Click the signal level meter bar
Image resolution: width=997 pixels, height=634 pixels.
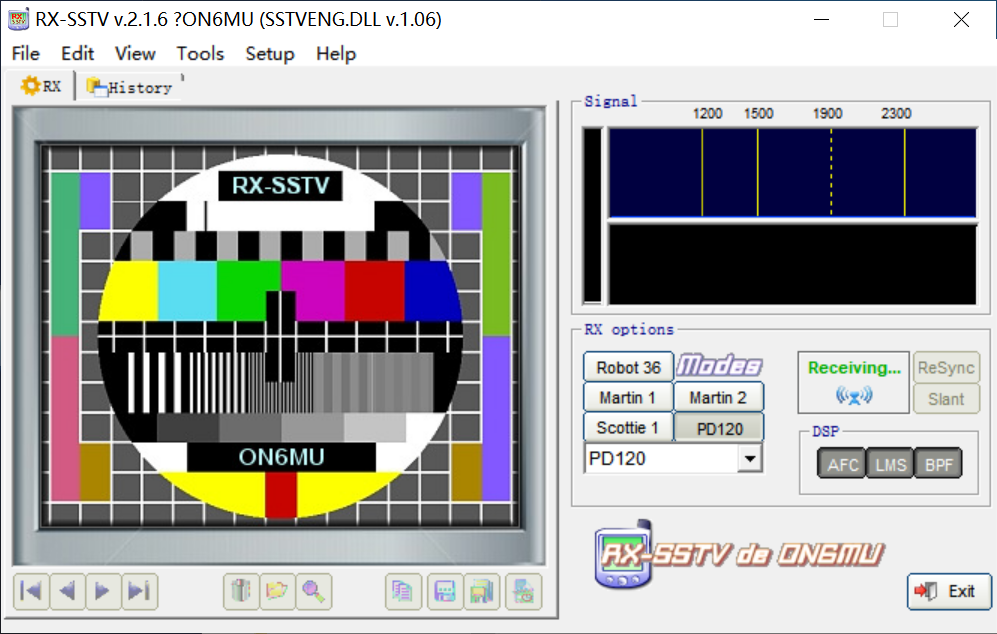point(593,216)
